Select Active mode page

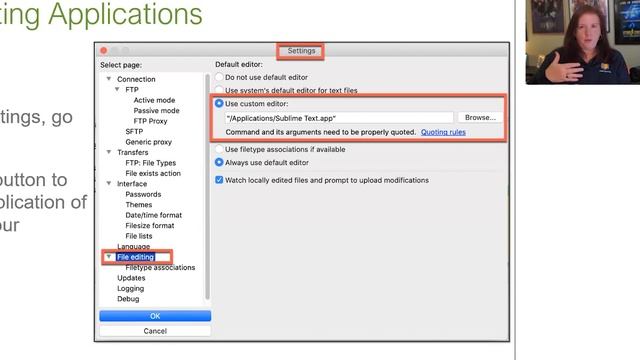pyautogui.click(x=154, y=100)
